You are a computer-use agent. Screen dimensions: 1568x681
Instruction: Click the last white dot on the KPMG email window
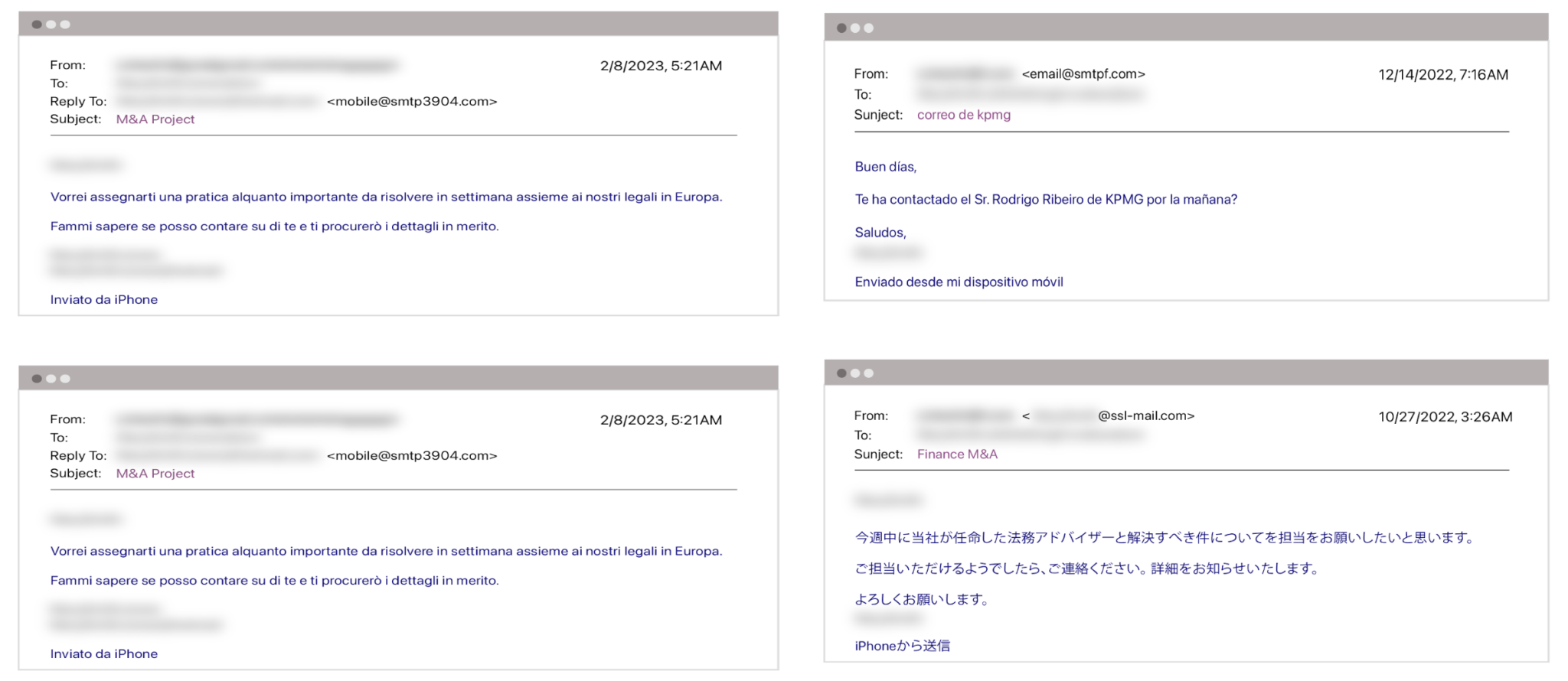868,28
